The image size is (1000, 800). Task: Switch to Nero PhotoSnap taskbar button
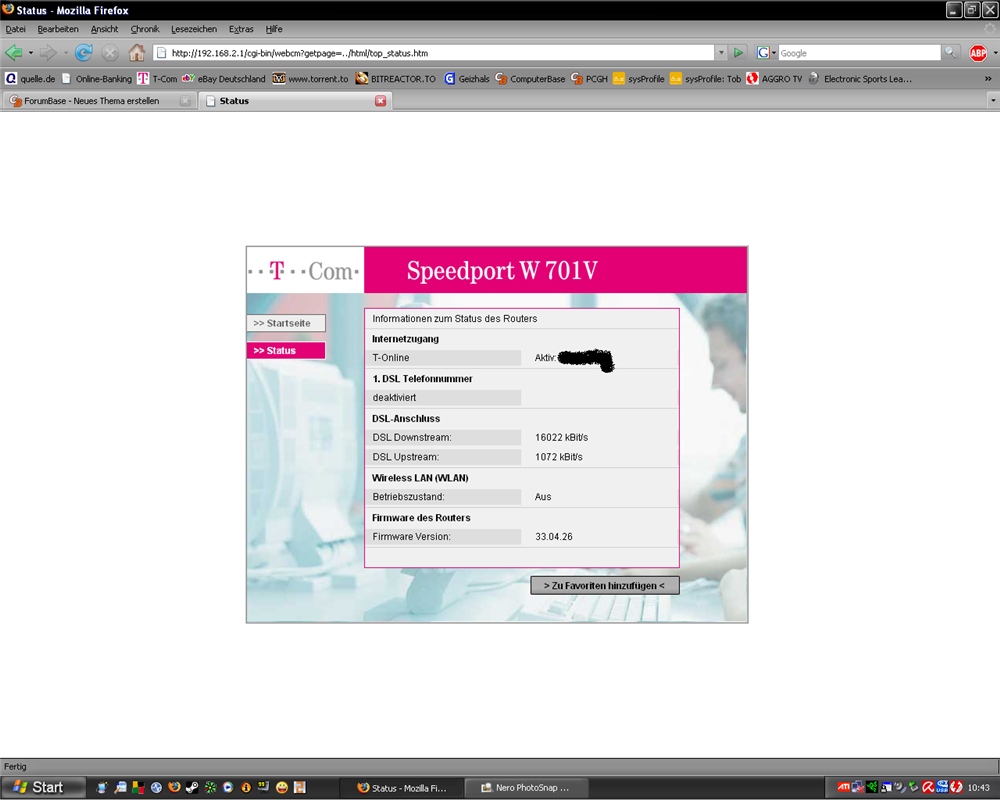pos(525,788)
